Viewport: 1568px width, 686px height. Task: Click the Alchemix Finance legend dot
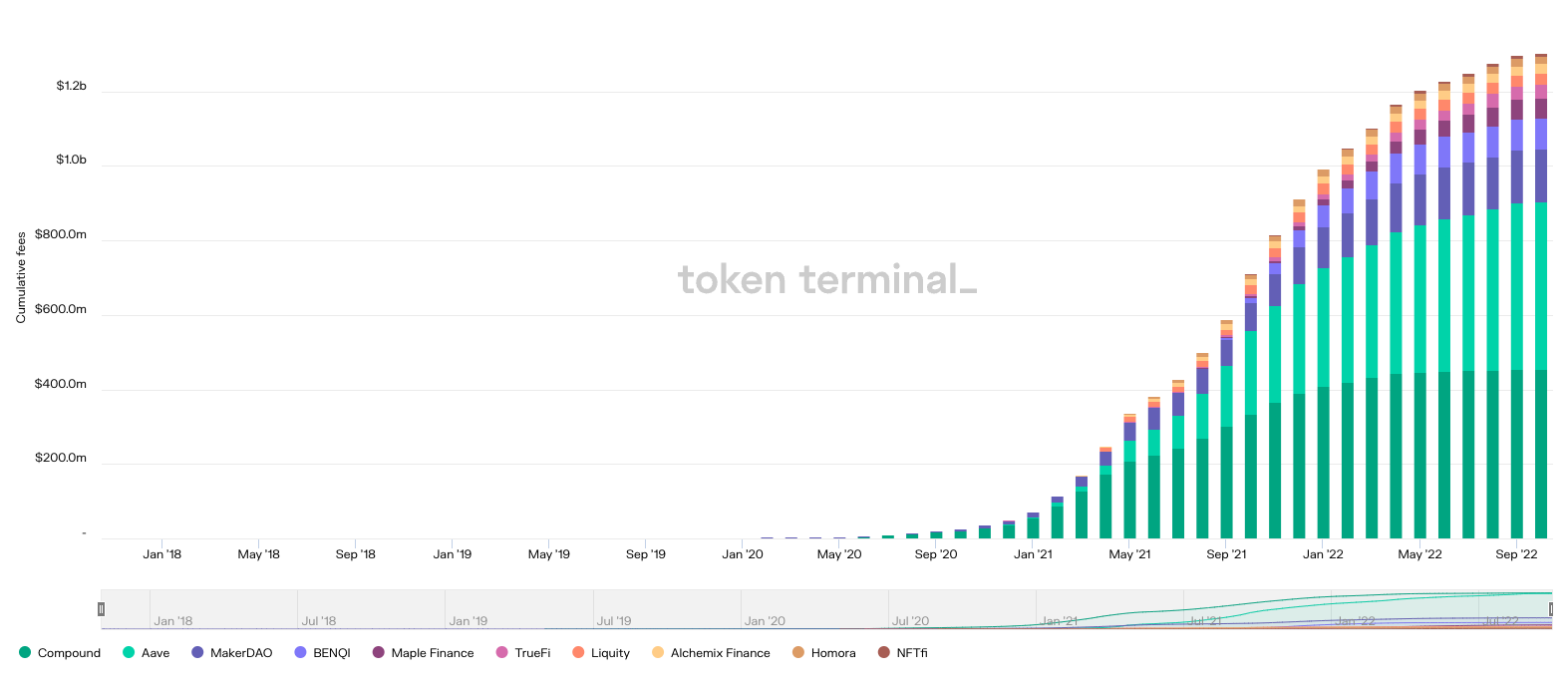point(658,652)
